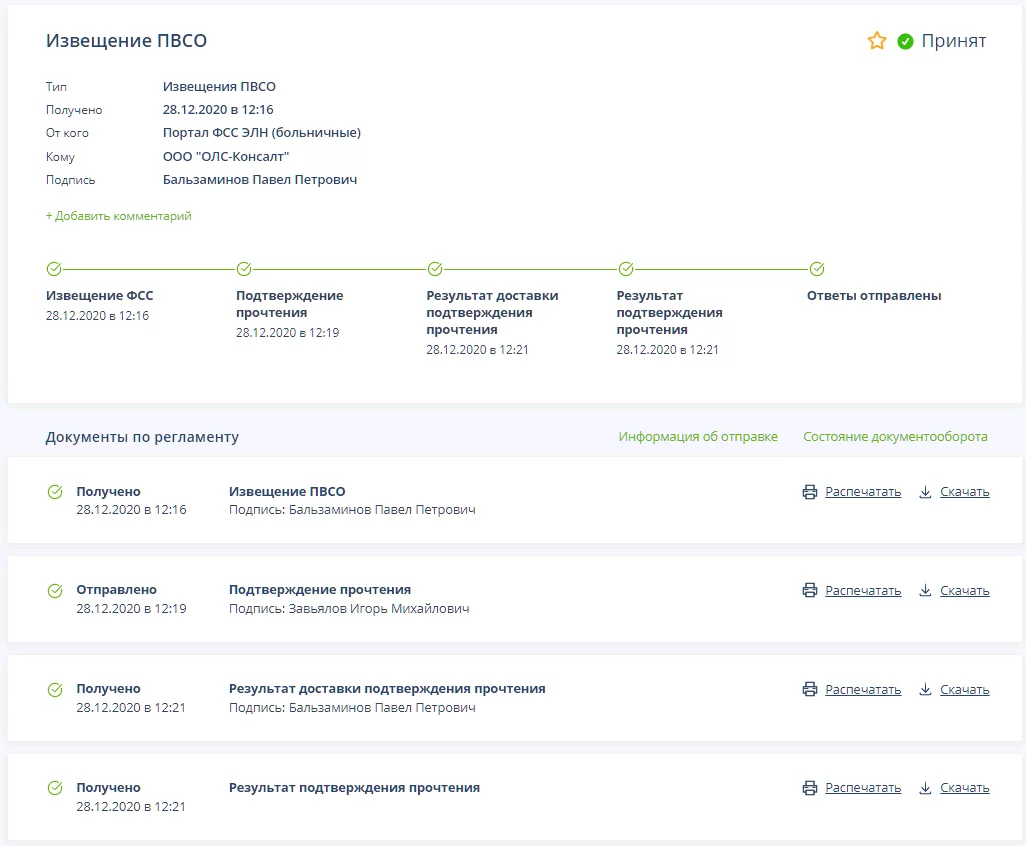This screenshot has width=1026, height=846.
Task: Click printer icon for Результат доставки row
Action: [x=810, y=690]
